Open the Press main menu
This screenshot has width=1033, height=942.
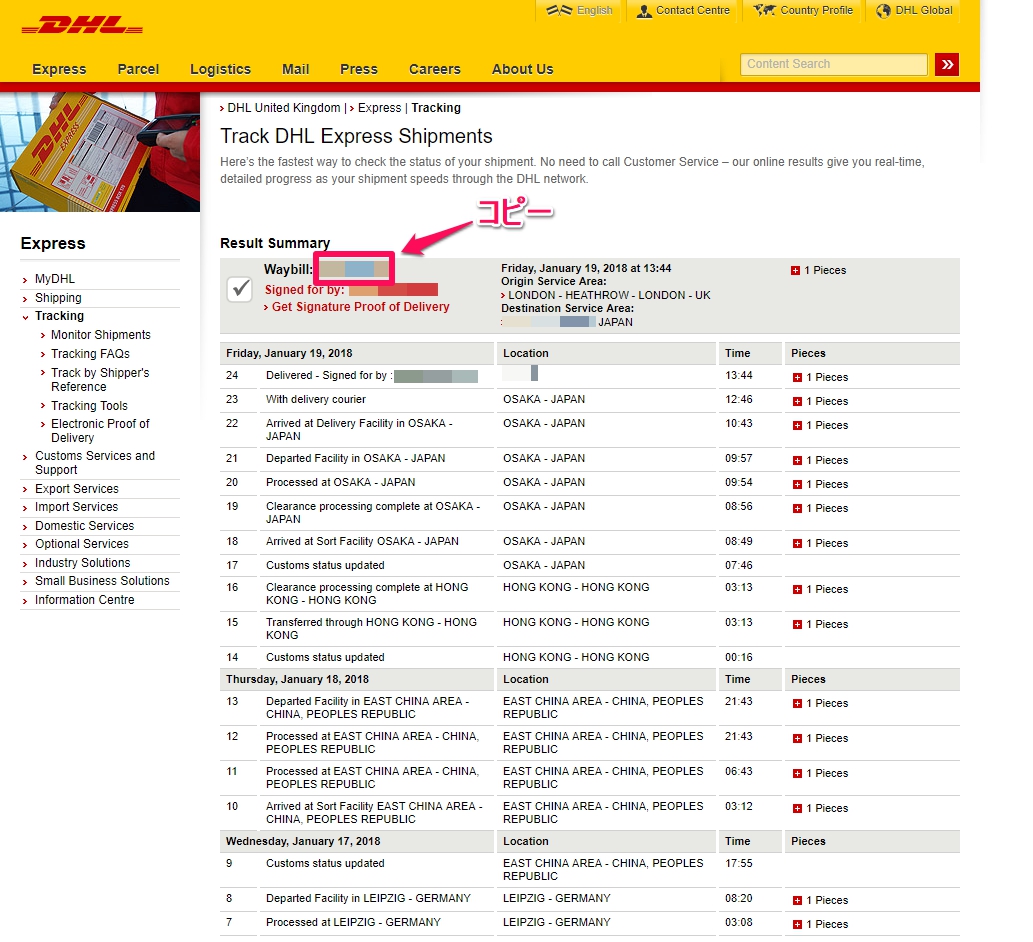point(359,69)
